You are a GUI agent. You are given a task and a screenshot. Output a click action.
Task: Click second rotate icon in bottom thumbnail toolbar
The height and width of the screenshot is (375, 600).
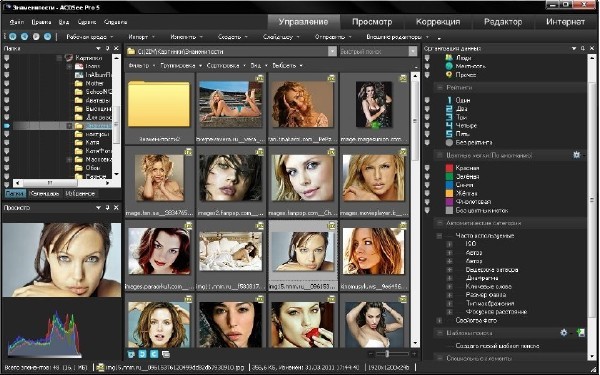pos(142,354)
